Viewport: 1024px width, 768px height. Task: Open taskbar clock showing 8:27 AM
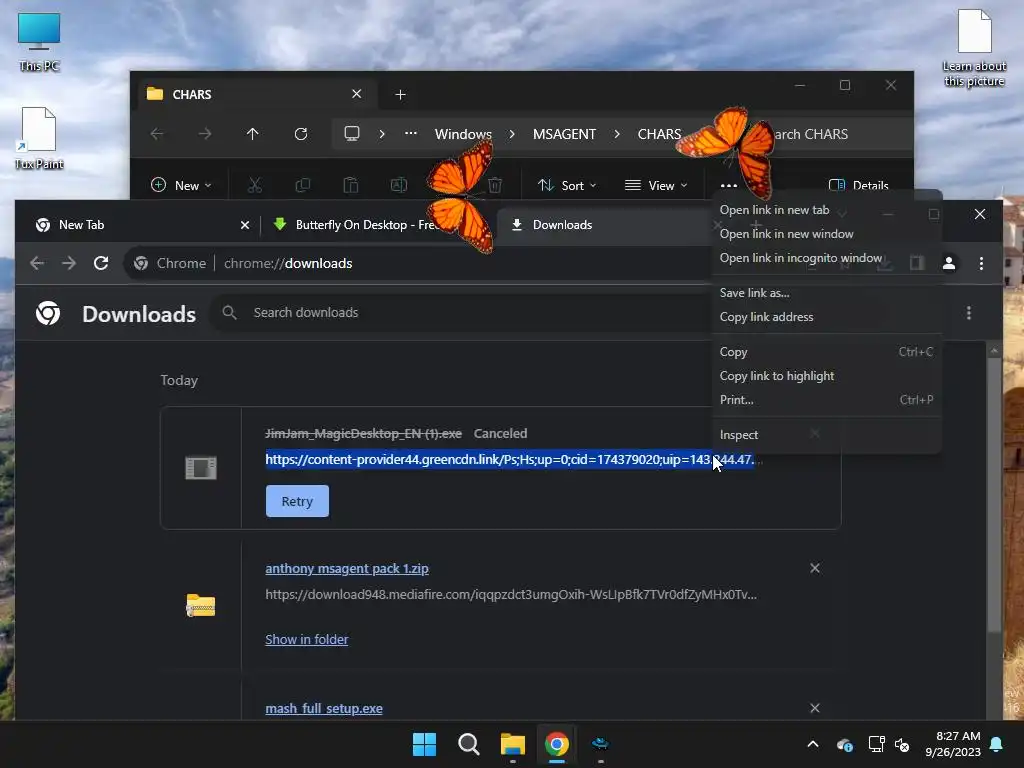click(952, 744)
